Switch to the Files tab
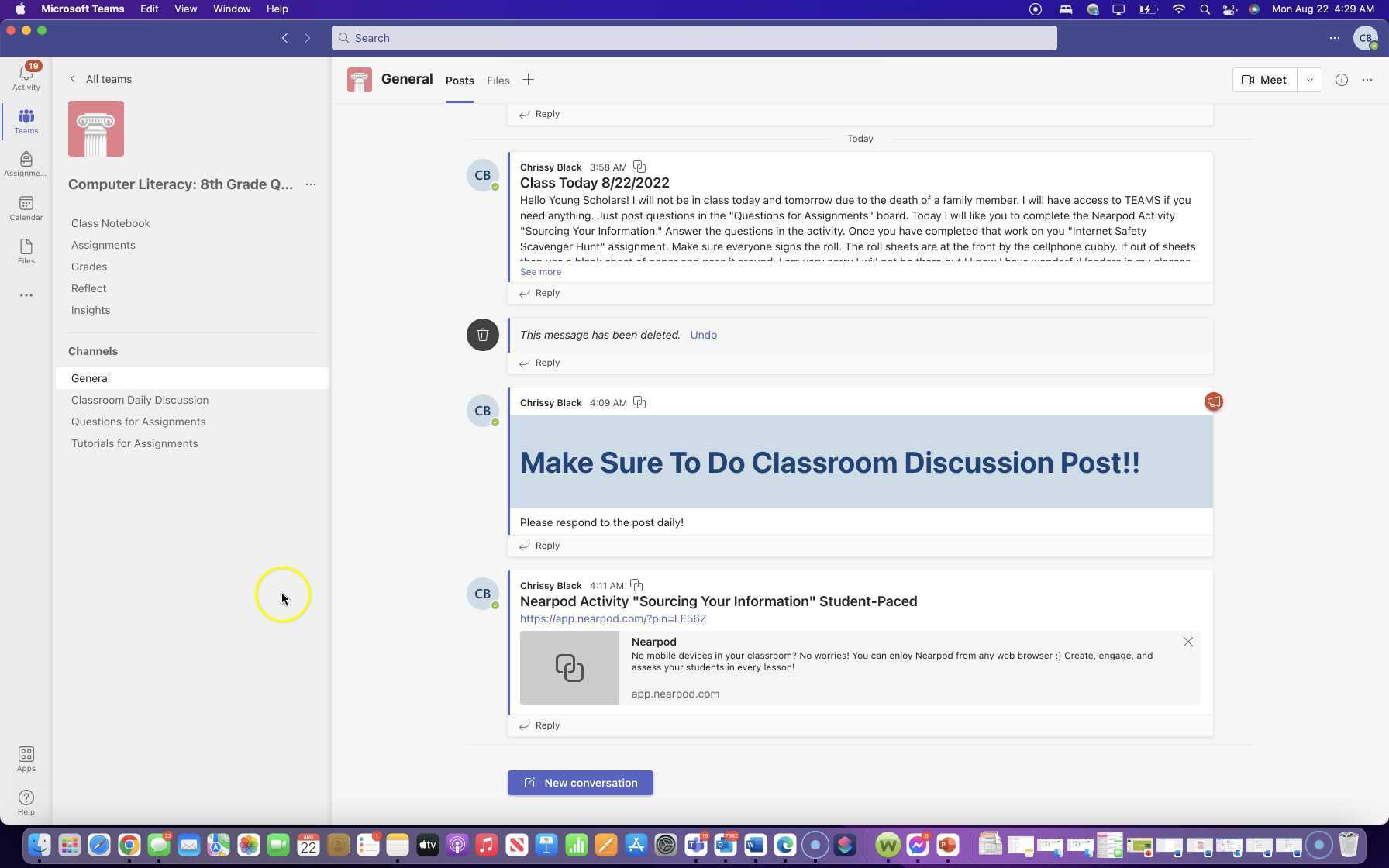This screenshot has height=868, width=1389. click(498, 81)
